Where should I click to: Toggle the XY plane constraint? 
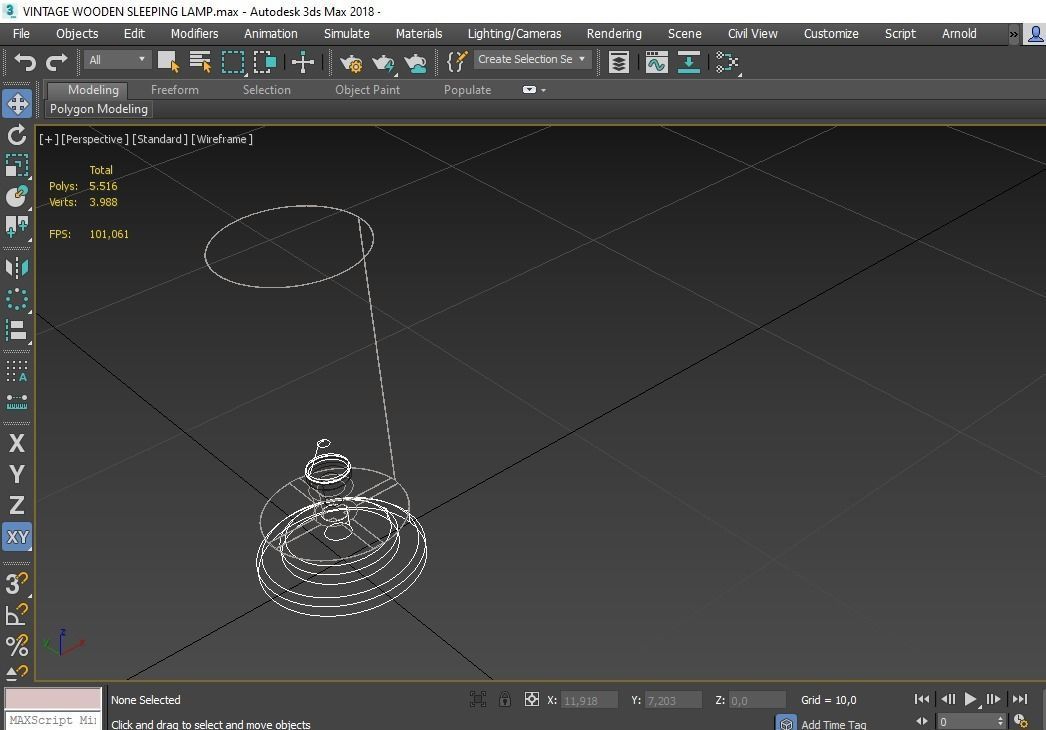pos(17,537)
